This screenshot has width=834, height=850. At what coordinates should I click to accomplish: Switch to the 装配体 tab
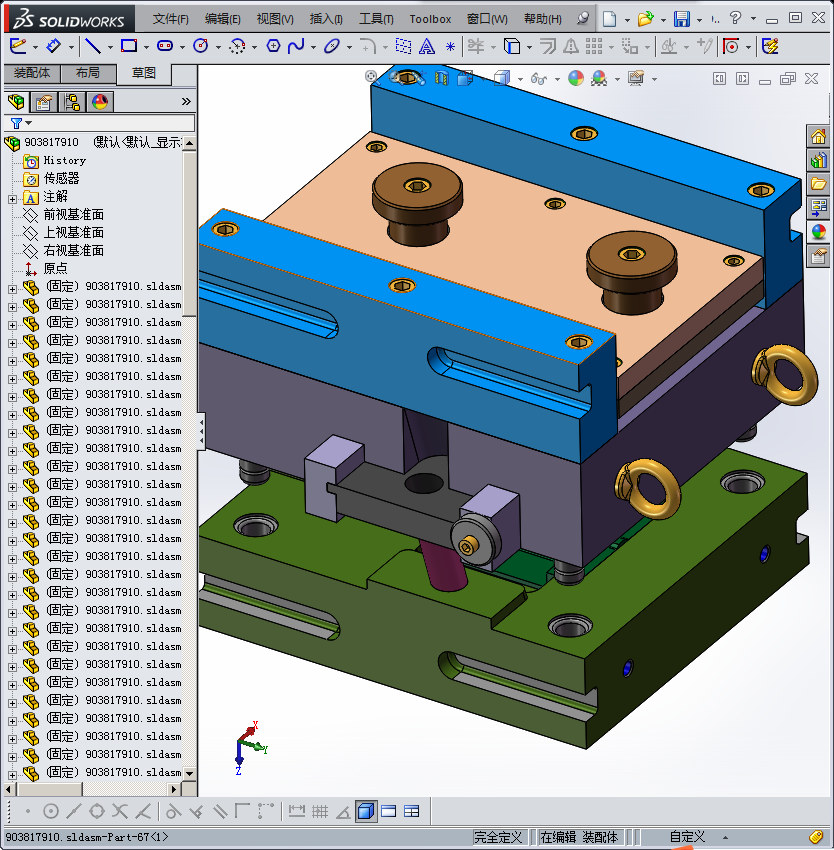(32, 73)
